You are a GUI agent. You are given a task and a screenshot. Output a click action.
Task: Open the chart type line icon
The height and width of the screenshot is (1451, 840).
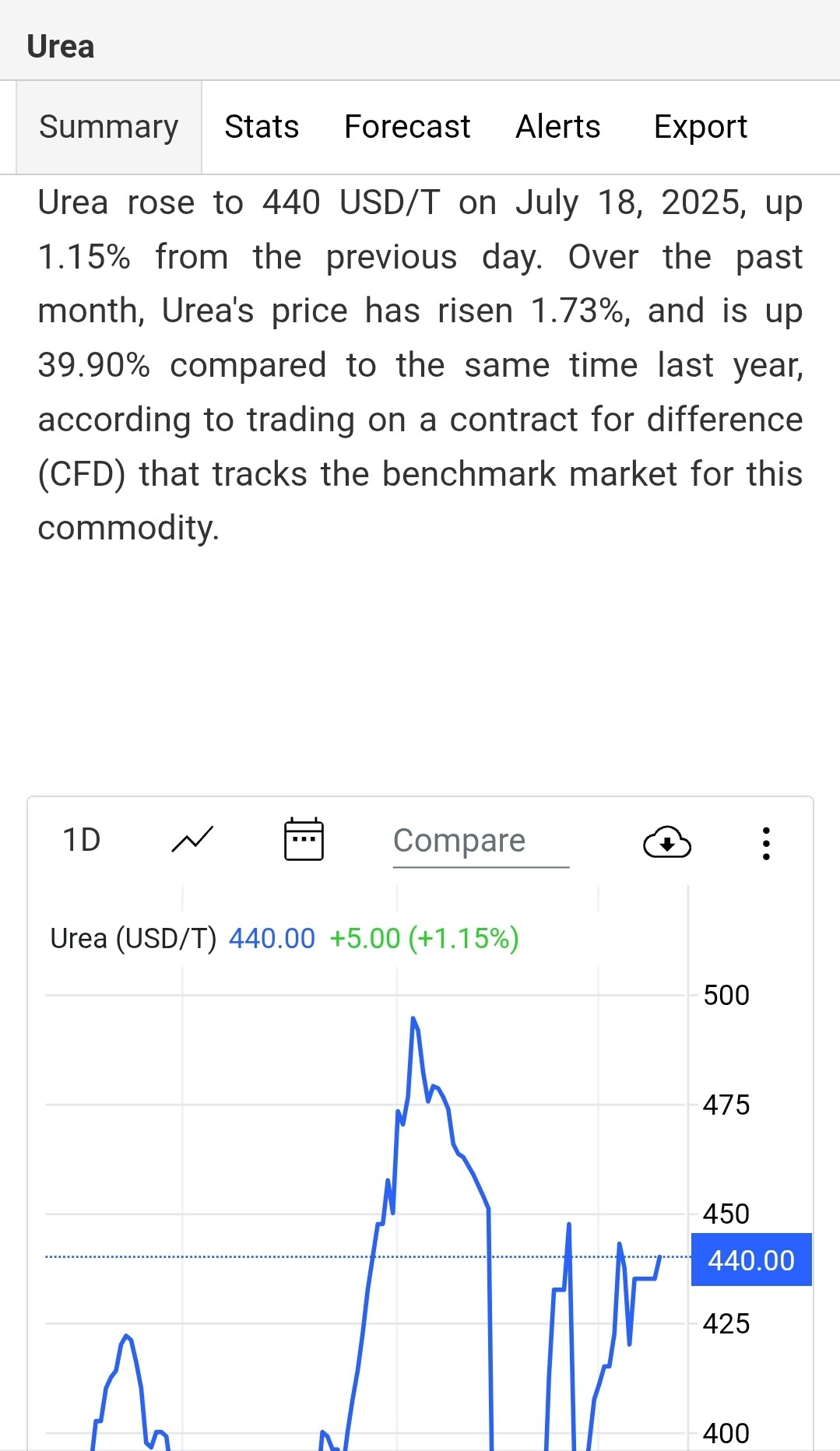(x=192, y=841)
